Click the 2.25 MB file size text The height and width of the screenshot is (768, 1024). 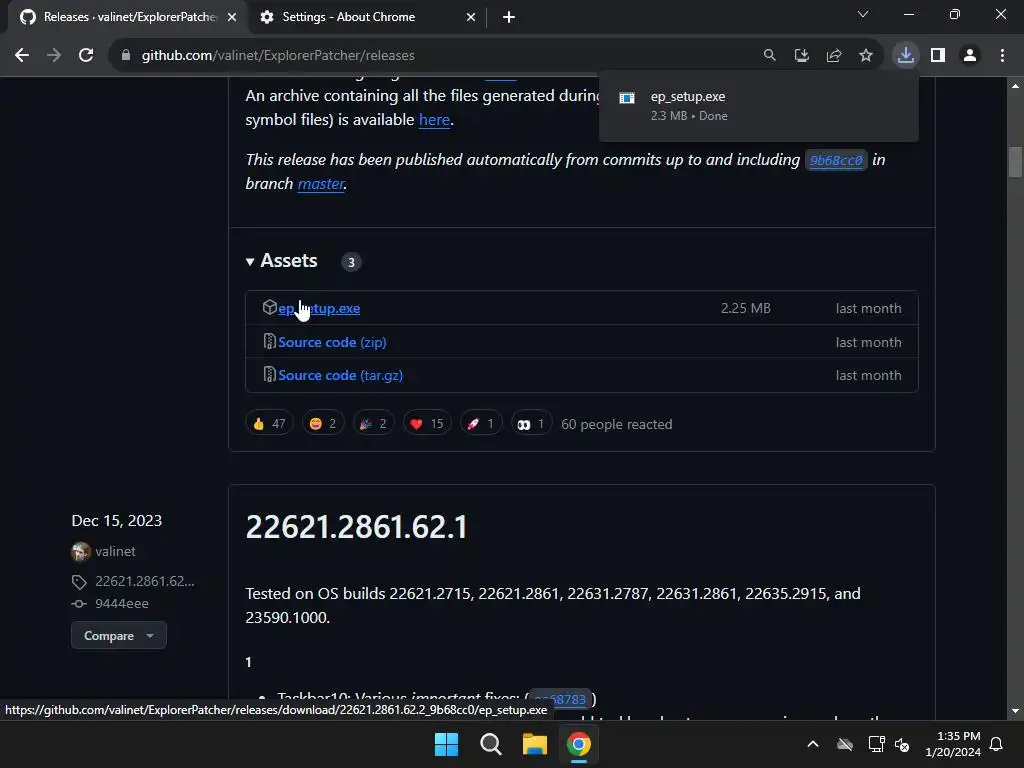[x=745, y=308]
